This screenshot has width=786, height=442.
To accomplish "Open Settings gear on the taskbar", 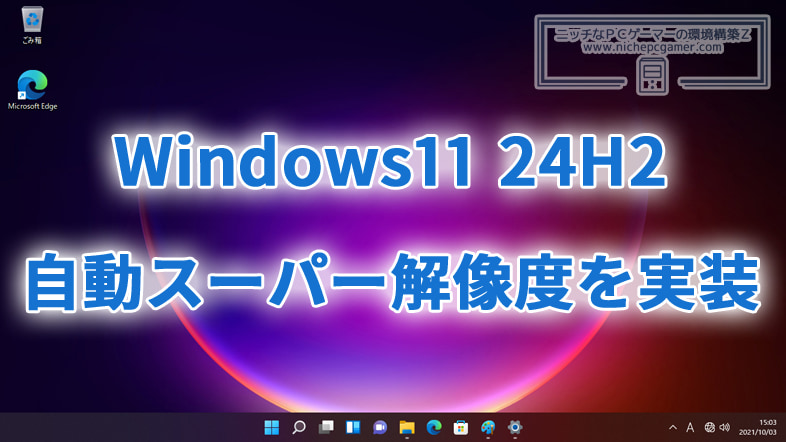I will (515, 427).
